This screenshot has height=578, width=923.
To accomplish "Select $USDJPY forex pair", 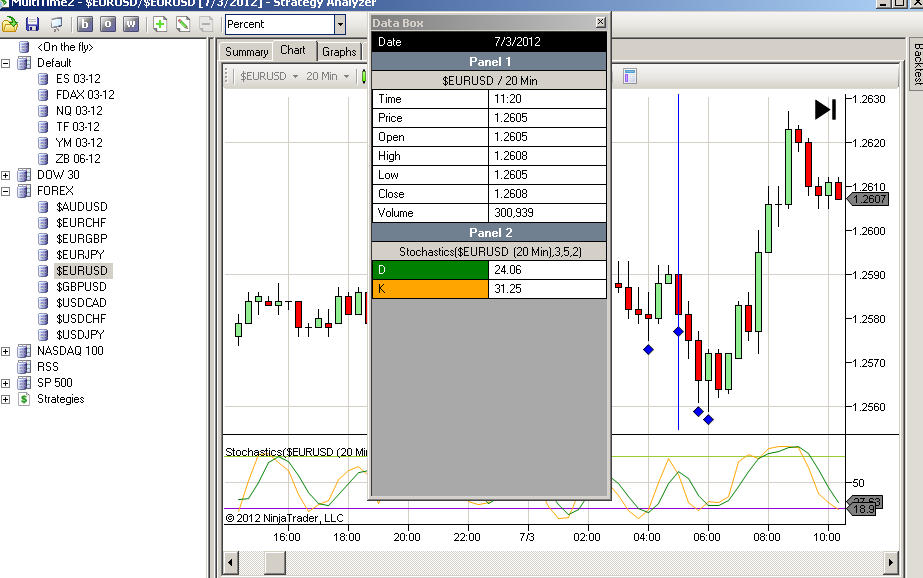I will pyautogui.click(x=81, y=334).
